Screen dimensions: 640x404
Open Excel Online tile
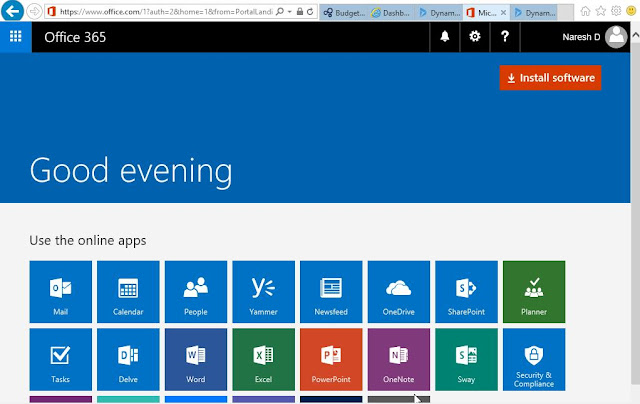[x=263, y=360]
